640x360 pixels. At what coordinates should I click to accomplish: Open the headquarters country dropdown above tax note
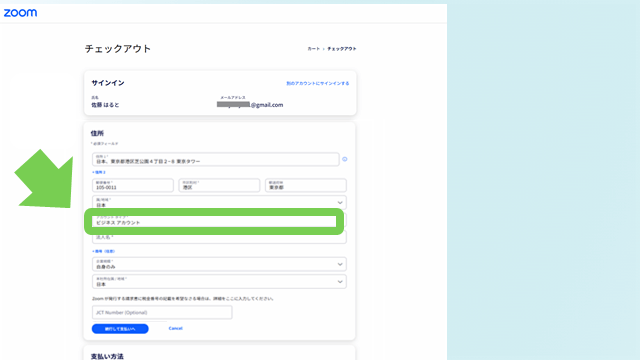219,282
